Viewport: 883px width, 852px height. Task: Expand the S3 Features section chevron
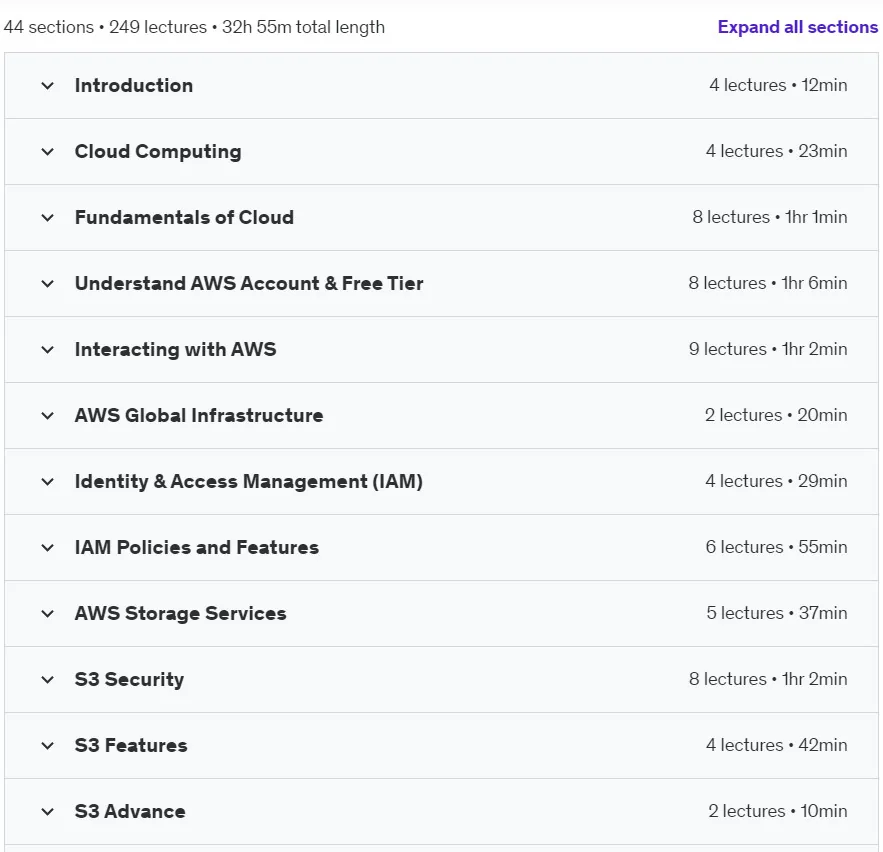coord(48,746)
